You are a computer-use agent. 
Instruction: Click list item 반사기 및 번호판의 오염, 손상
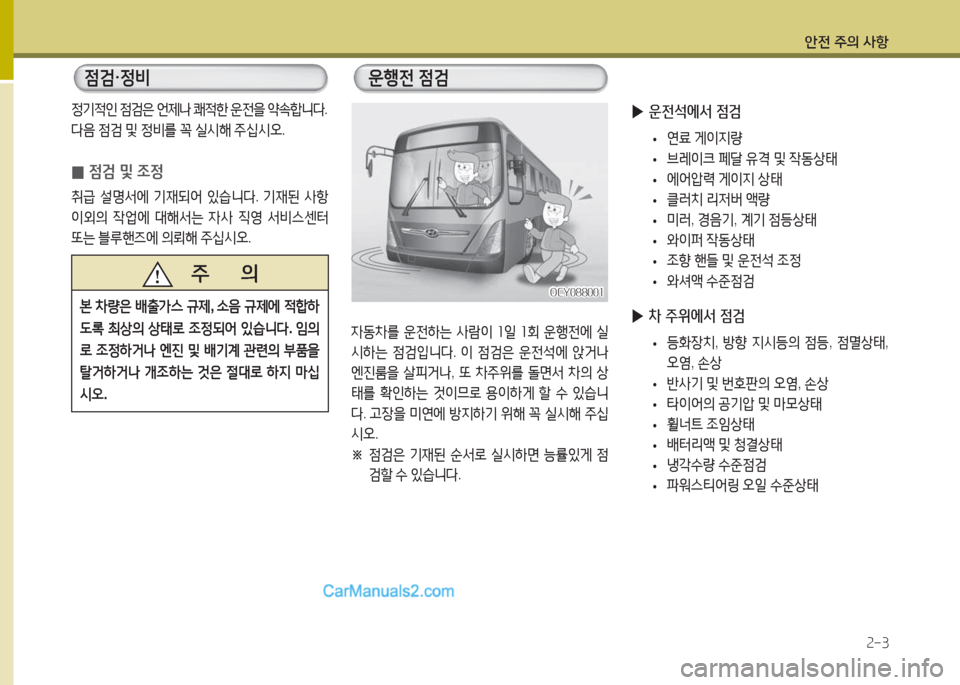click(x=747, y=384)
